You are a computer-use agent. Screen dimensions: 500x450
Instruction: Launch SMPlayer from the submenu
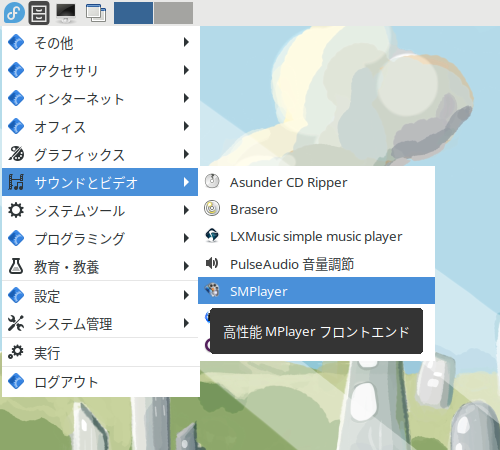[317, 291]
